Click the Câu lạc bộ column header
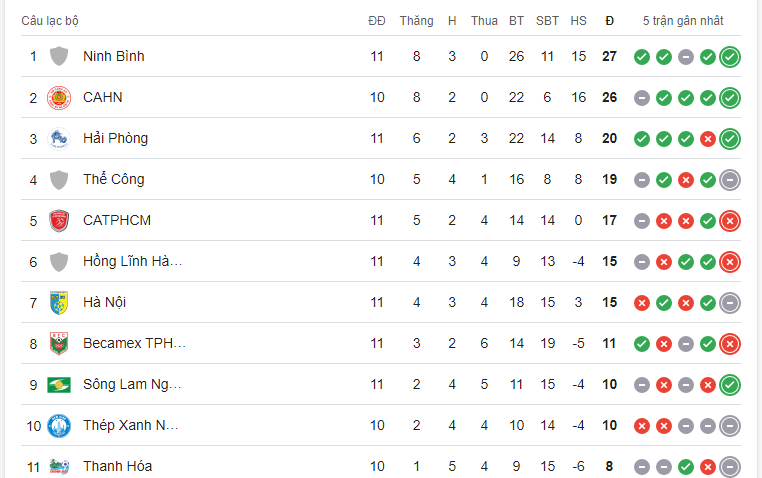Viewport: 762px width, 478px height. point(50,21)
